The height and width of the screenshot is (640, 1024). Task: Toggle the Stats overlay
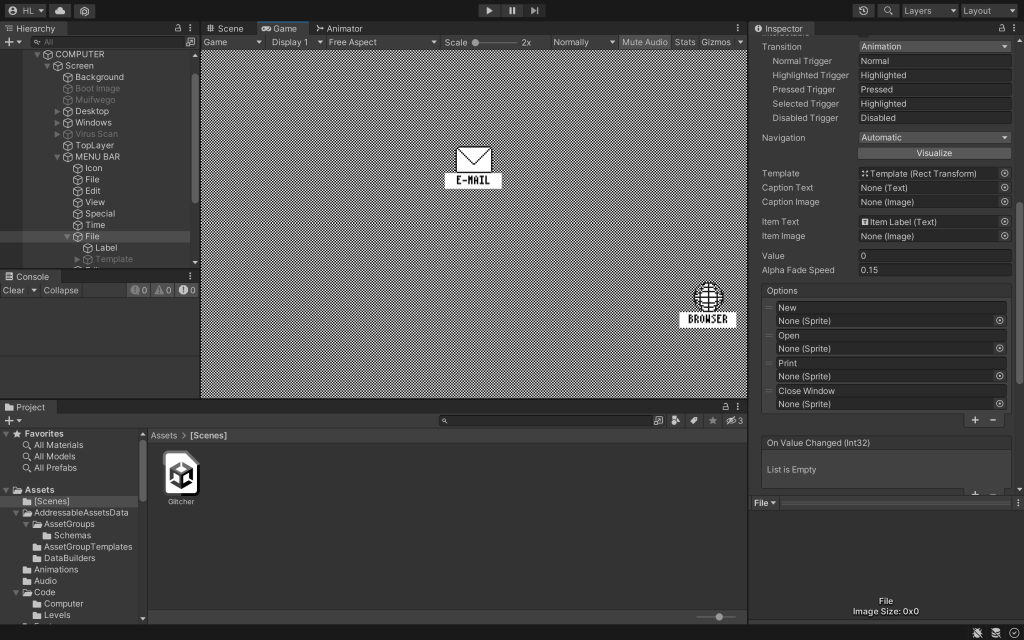tap(684, 43)
